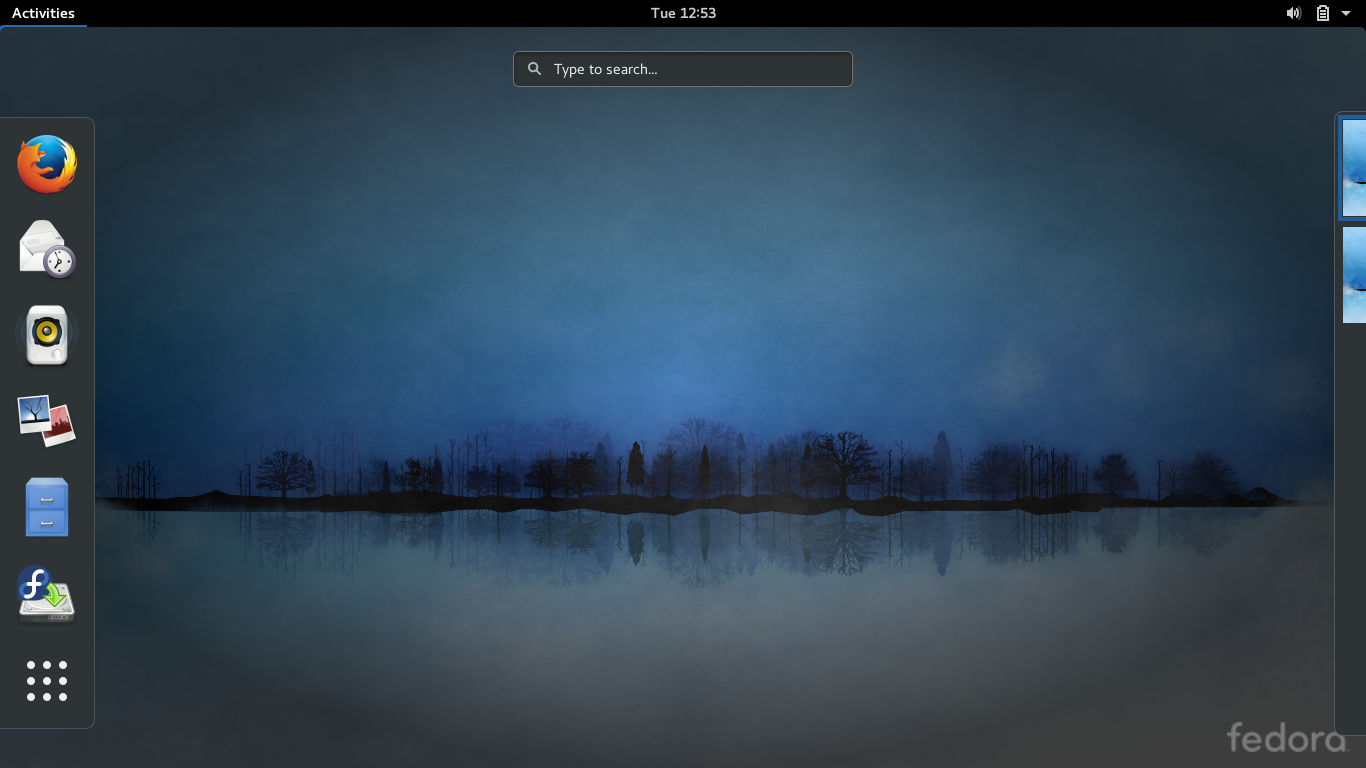Click the Tue 12:53 clock
Image resolution: width=1366 pixels, height=768 pixels.
pyautogui.click(x=683, y=13)
